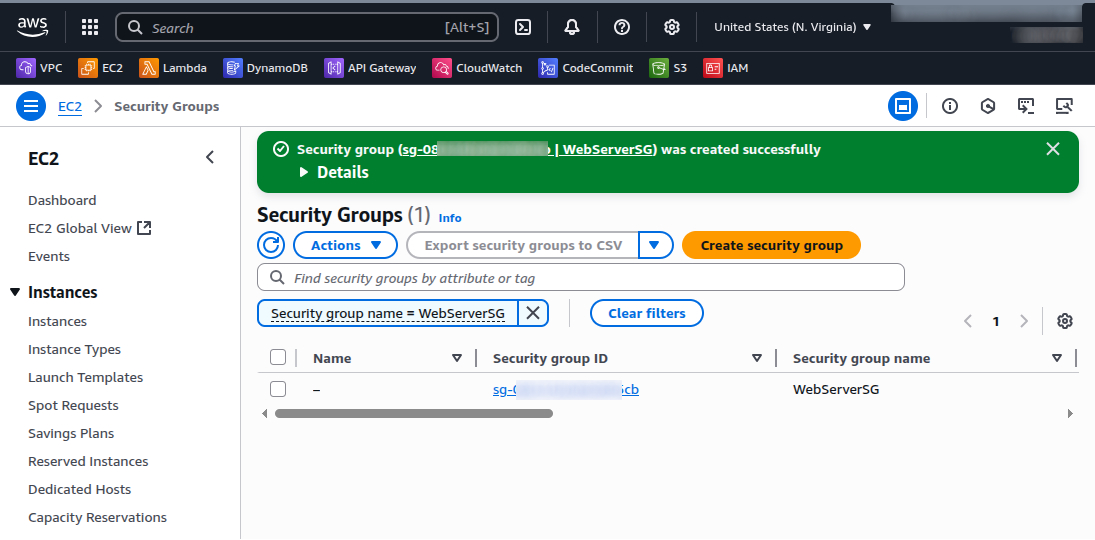Open the export options dropdown arrow

(655, 245)
